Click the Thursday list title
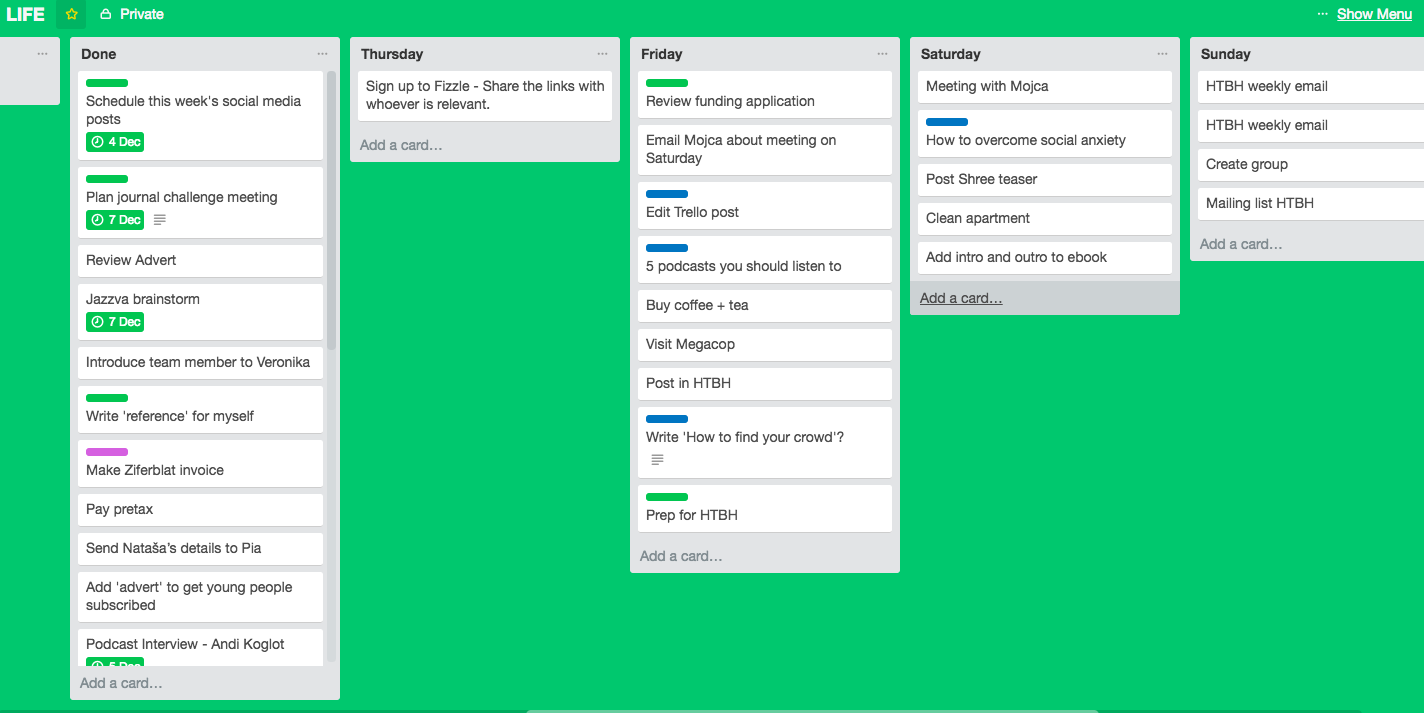 pyautogui.click(x=392, y=54)
